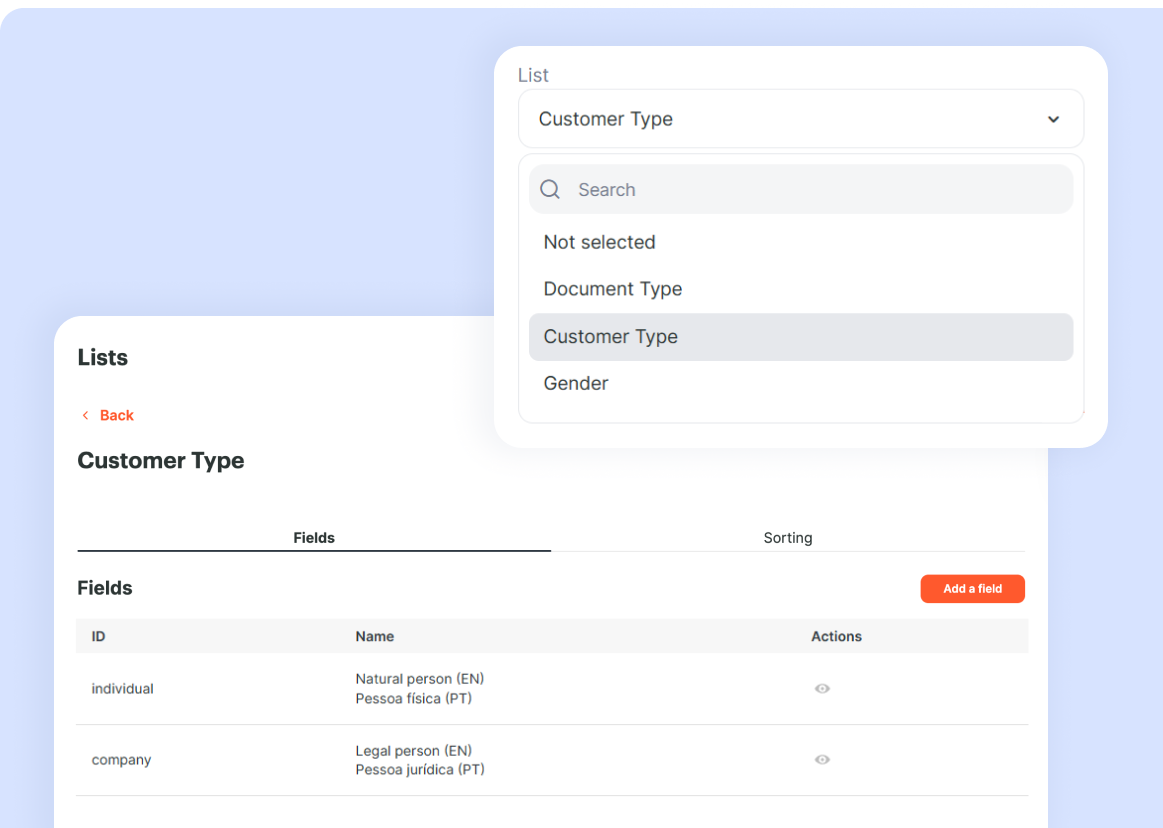
Task: Click the Actions column header
Action: [836, 637]
